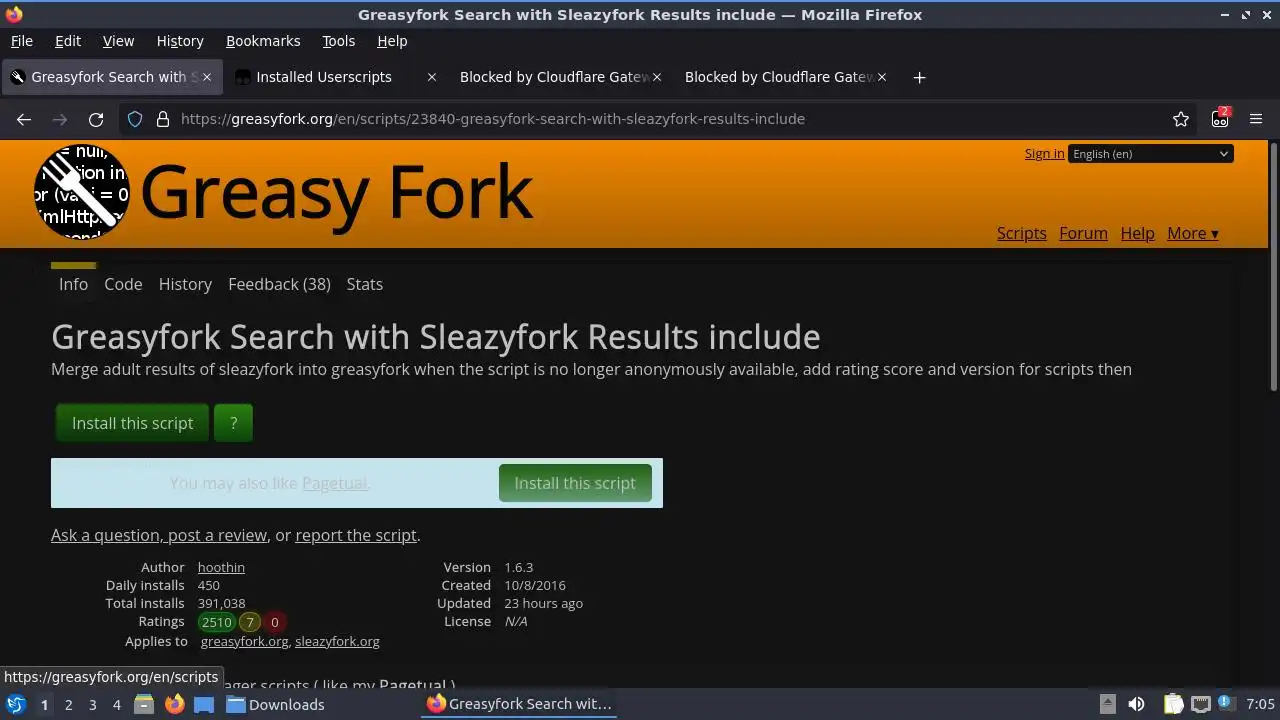Select the script's Info tab

[73, 284]
